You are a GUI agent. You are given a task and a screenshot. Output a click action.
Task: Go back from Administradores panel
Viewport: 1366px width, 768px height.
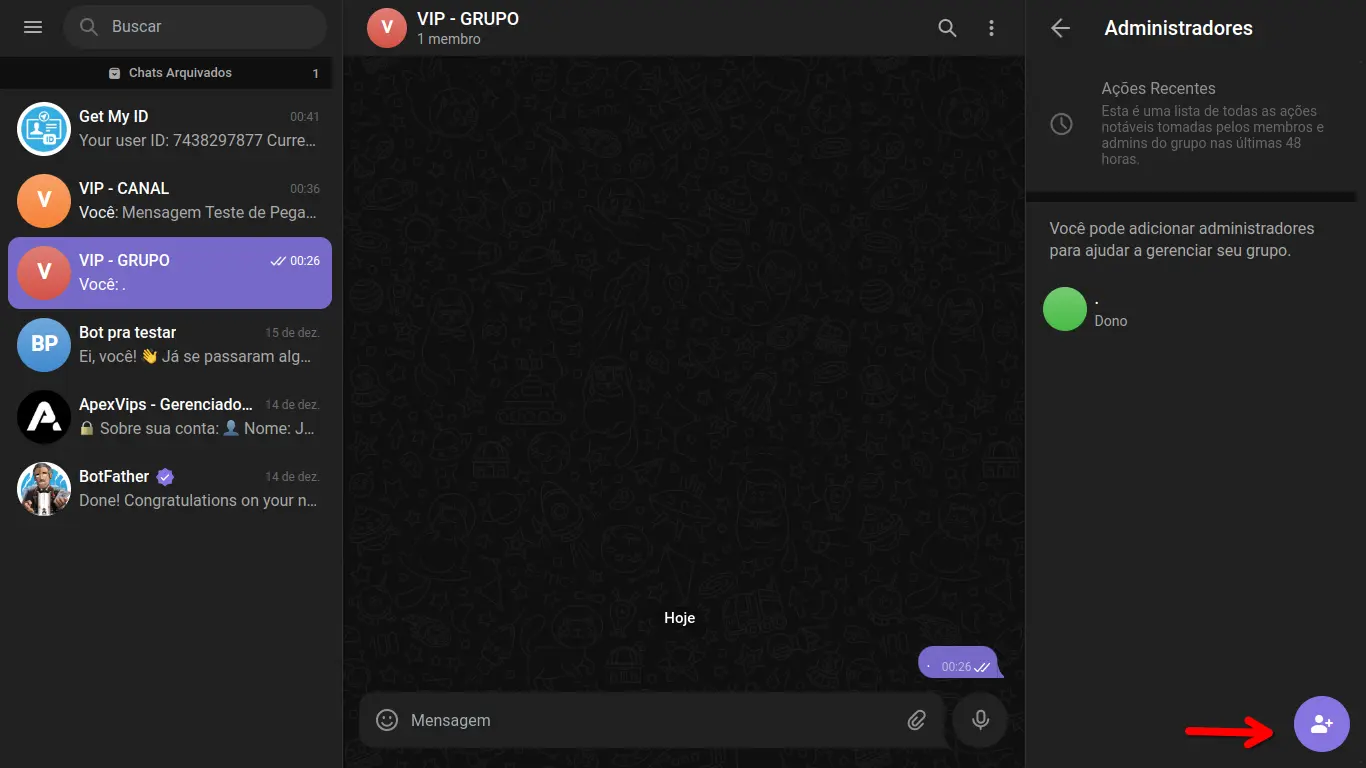coord(1061,28)
